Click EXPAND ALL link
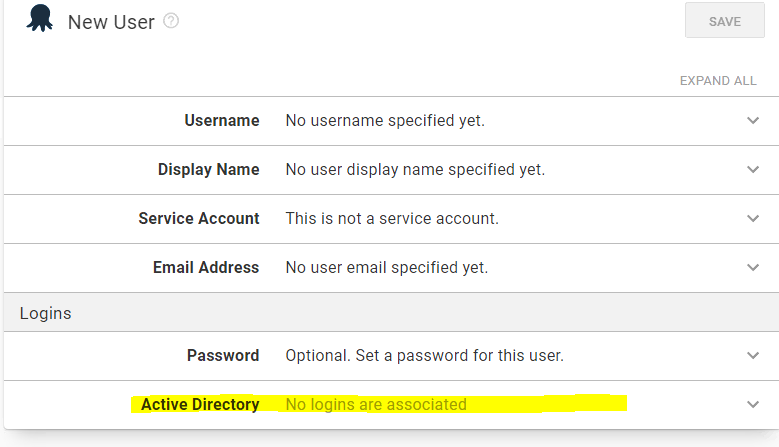Viewport: 779px width, 447px height. (x=718, y=80)
